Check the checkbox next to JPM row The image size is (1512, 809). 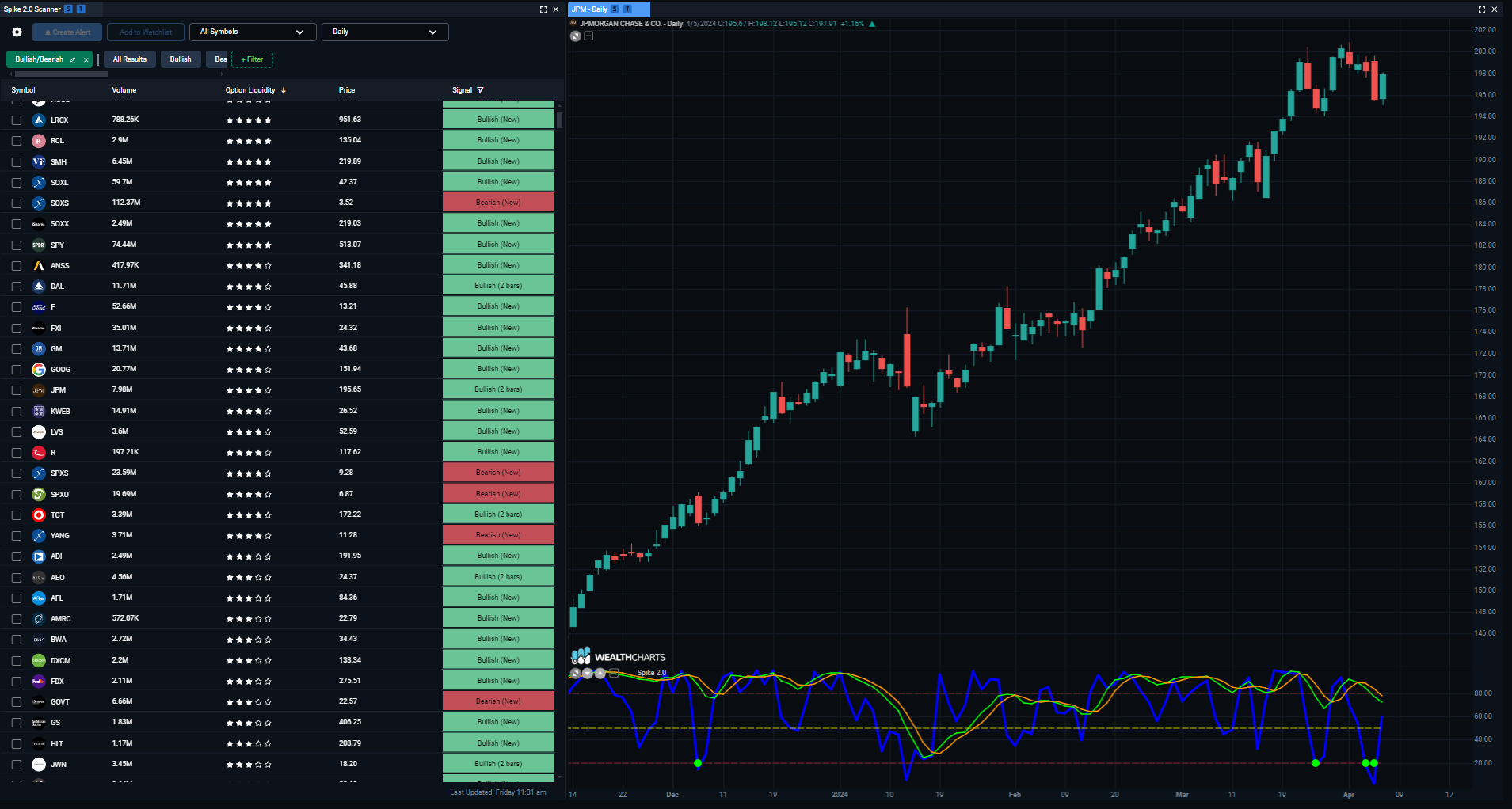pyautogui.click(x=17, y=389)
